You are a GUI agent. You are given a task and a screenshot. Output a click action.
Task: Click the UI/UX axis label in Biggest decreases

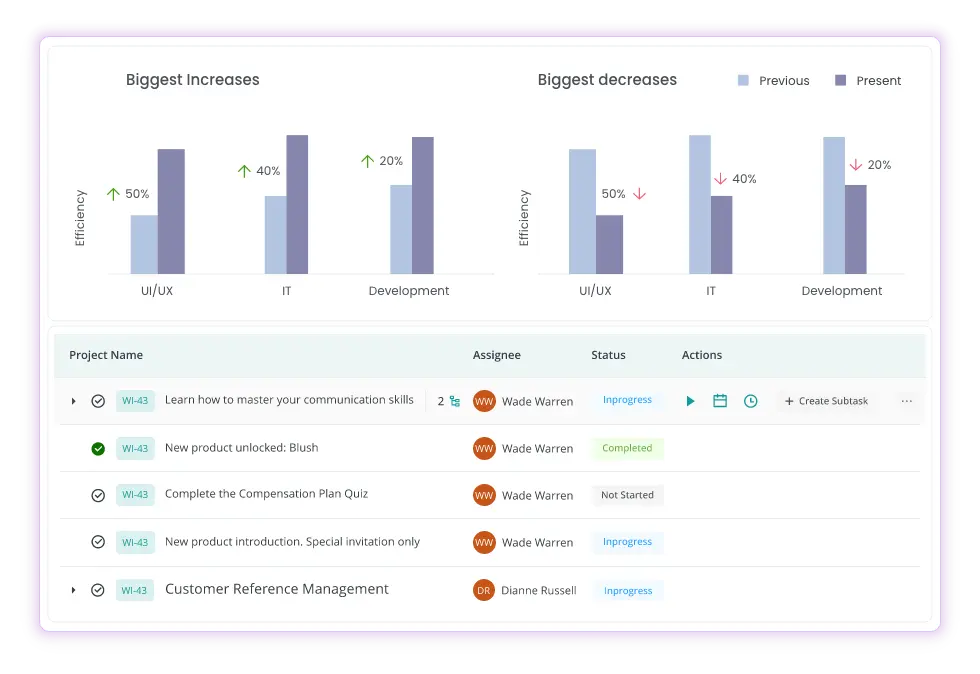595,291
